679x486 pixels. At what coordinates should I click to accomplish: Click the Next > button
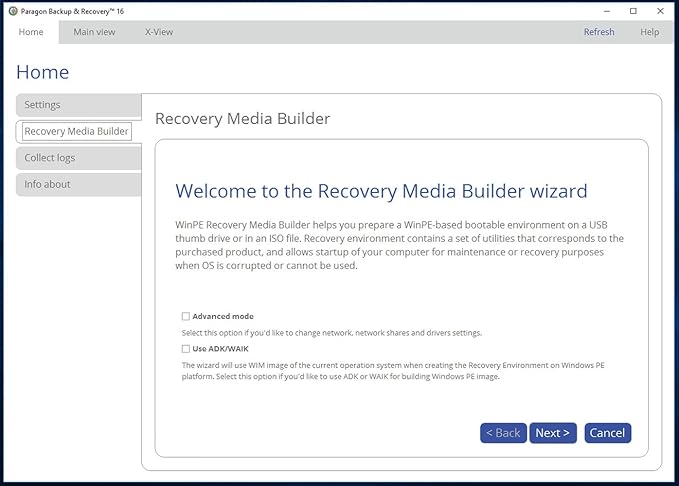coord(552,433)
